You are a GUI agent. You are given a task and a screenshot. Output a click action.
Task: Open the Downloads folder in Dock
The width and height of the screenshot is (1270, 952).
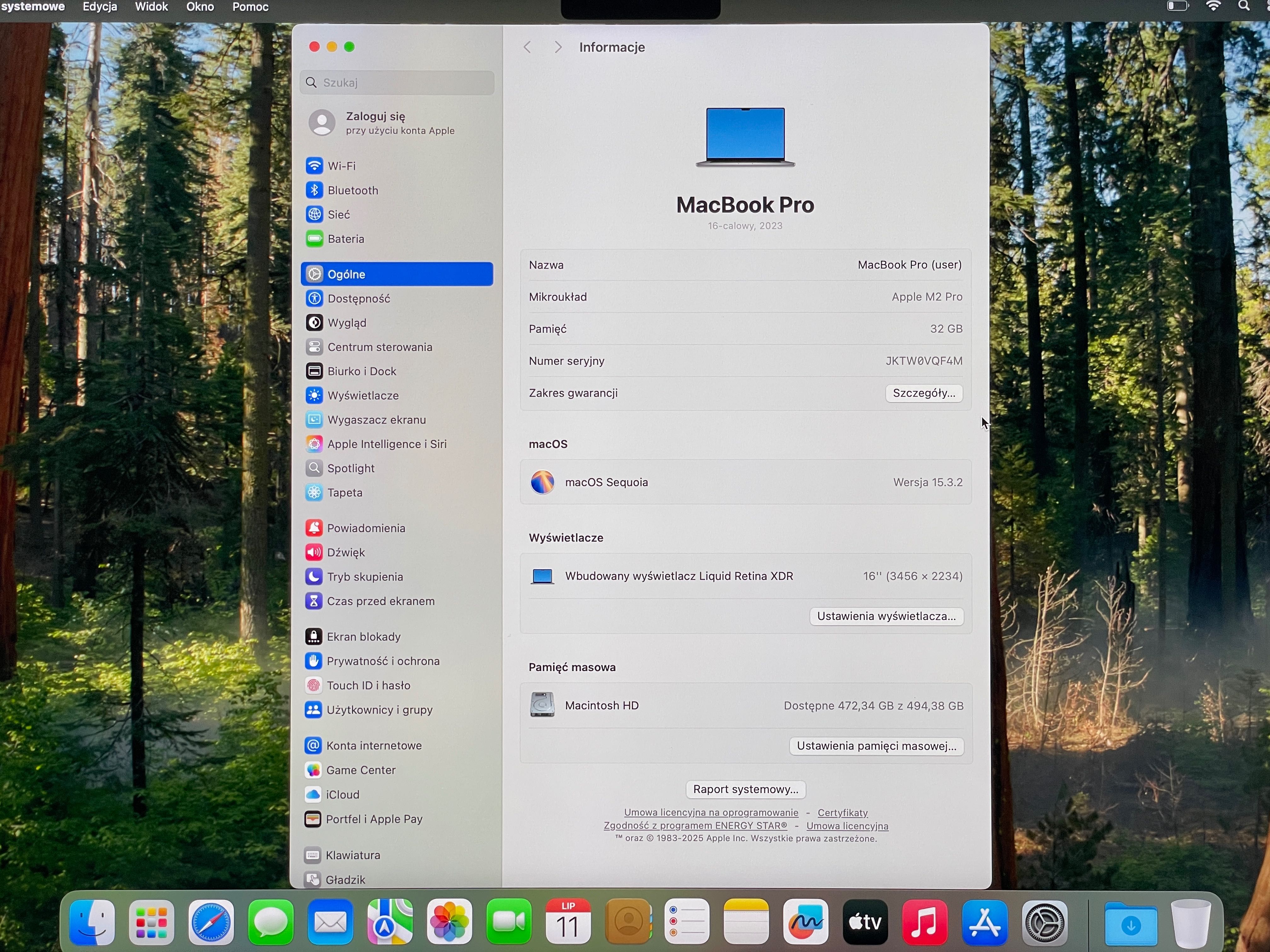(1130, 923)
